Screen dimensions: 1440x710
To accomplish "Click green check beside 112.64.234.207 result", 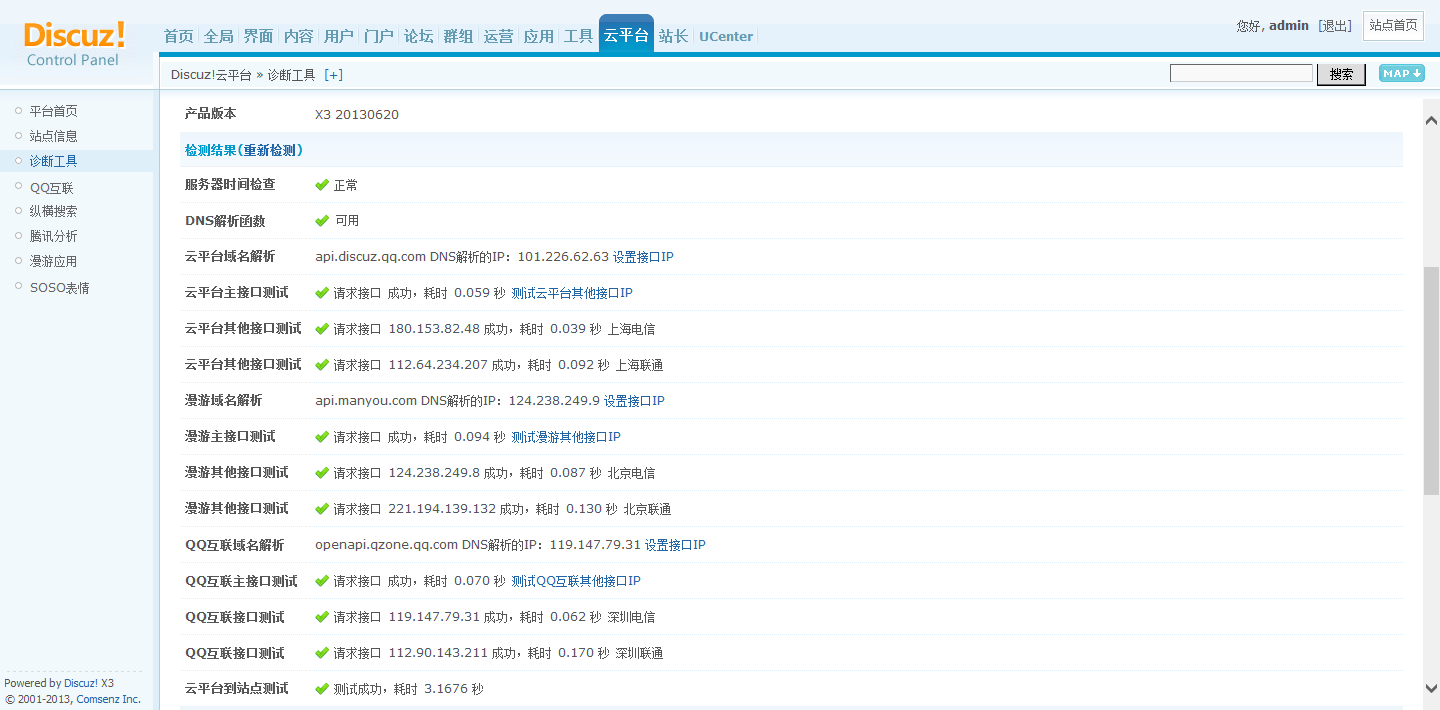I will pos(322,365).
